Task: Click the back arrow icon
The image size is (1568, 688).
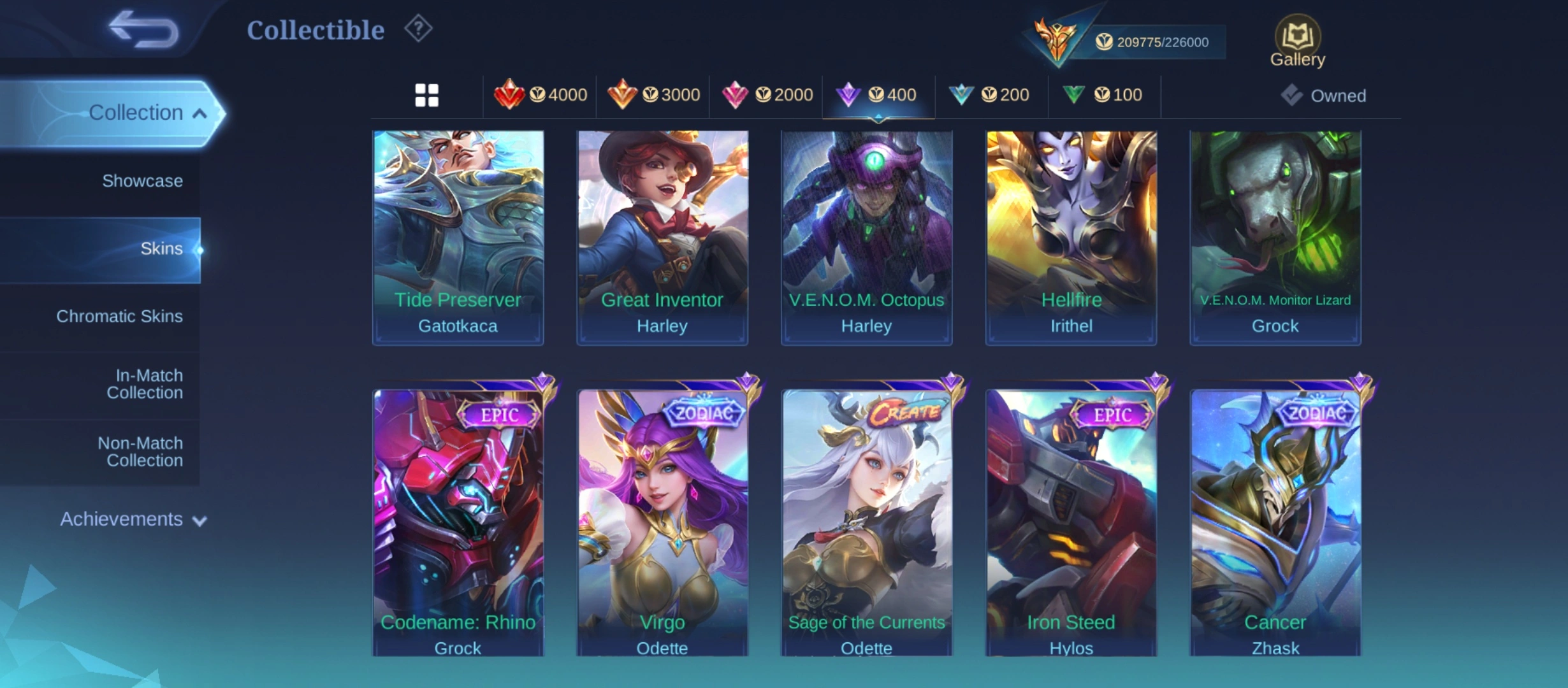Action: [143, 29]
